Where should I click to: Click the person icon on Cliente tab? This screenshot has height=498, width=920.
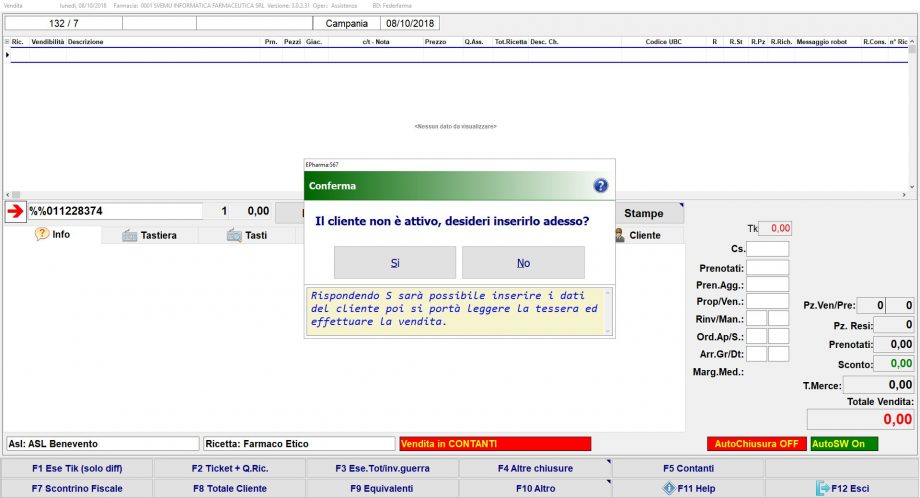pos(619,235)
